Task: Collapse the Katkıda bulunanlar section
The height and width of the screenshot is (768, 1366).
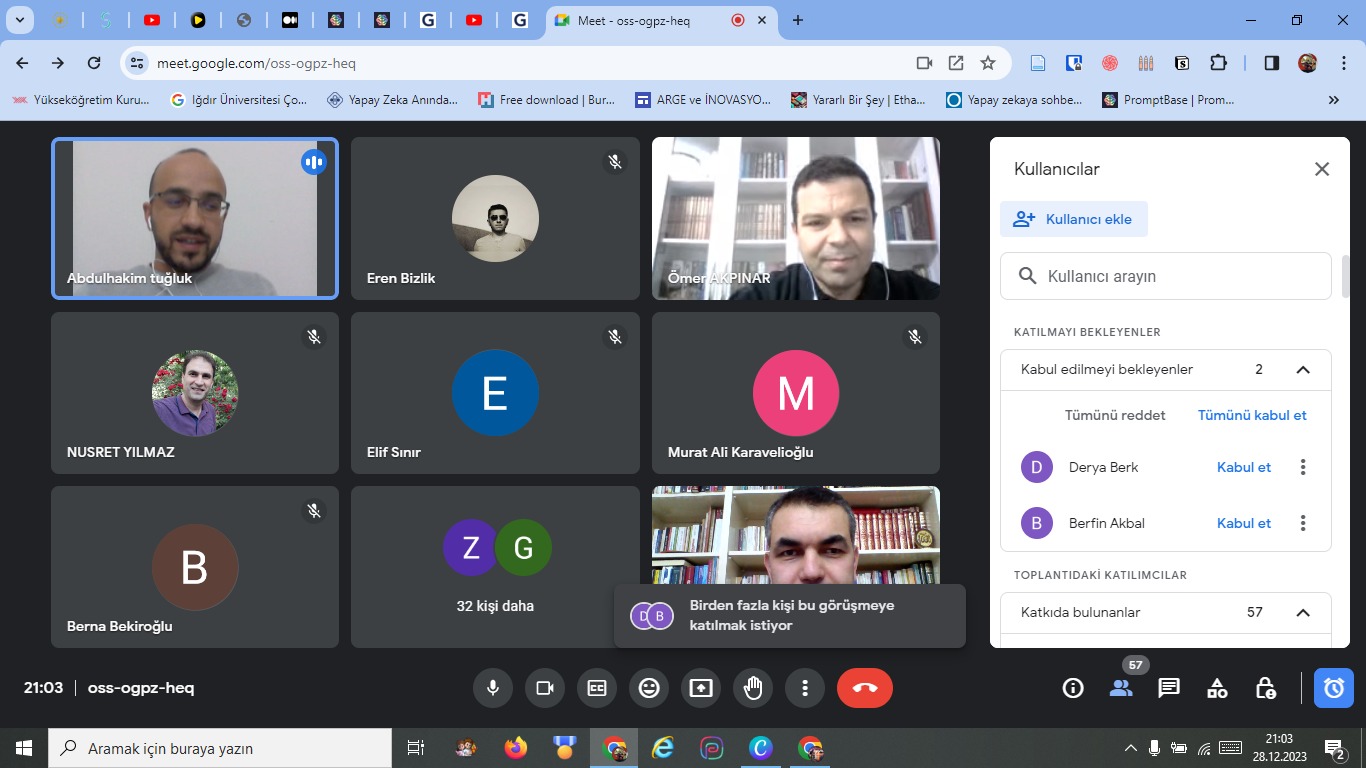Action: coord(1303,612)
